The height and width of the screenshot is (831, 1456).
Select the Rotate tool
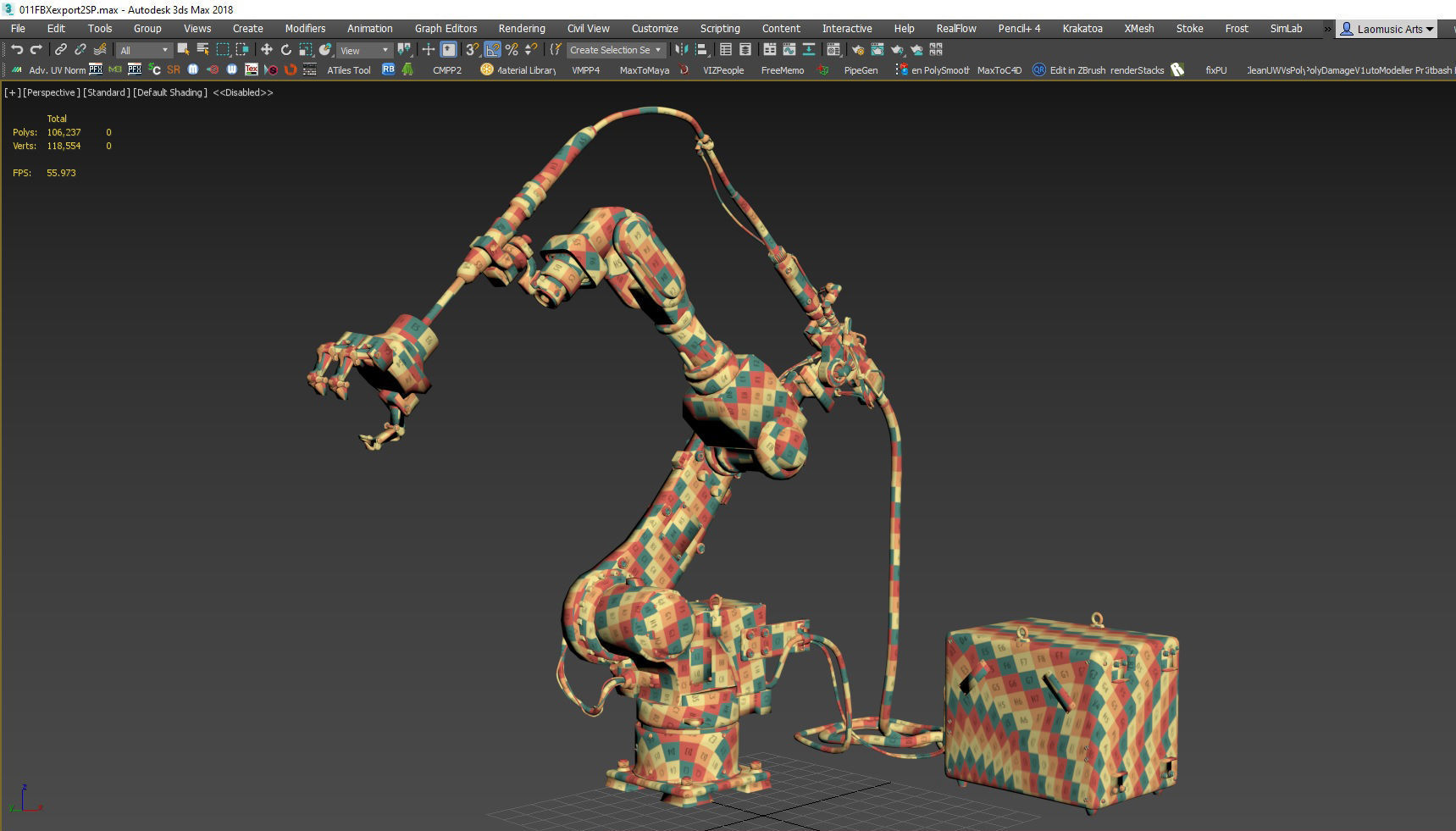click(x=286, y=50)
